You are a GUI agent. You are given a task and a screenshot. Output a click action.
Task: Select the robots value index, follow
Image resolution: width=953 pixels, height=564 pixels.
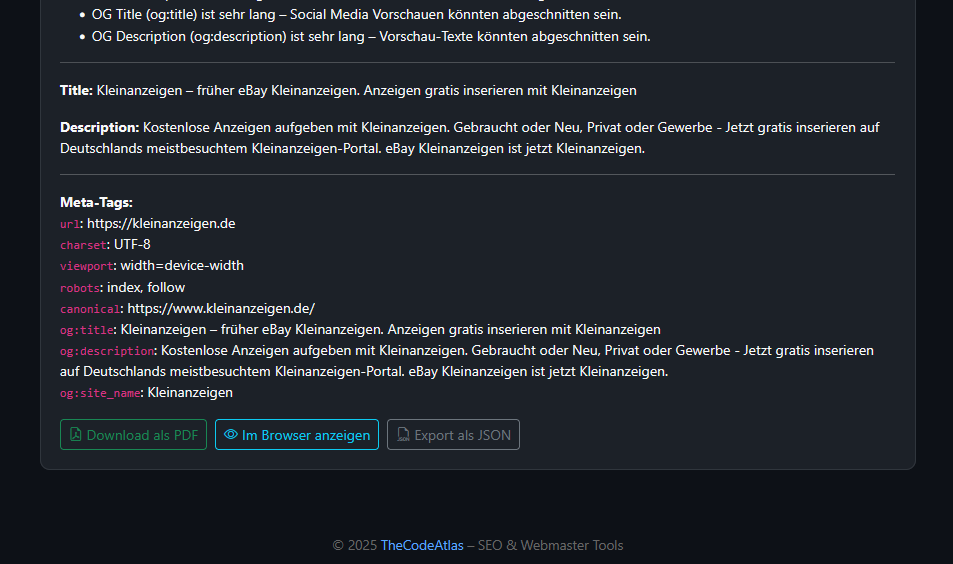tap(146, 287)
